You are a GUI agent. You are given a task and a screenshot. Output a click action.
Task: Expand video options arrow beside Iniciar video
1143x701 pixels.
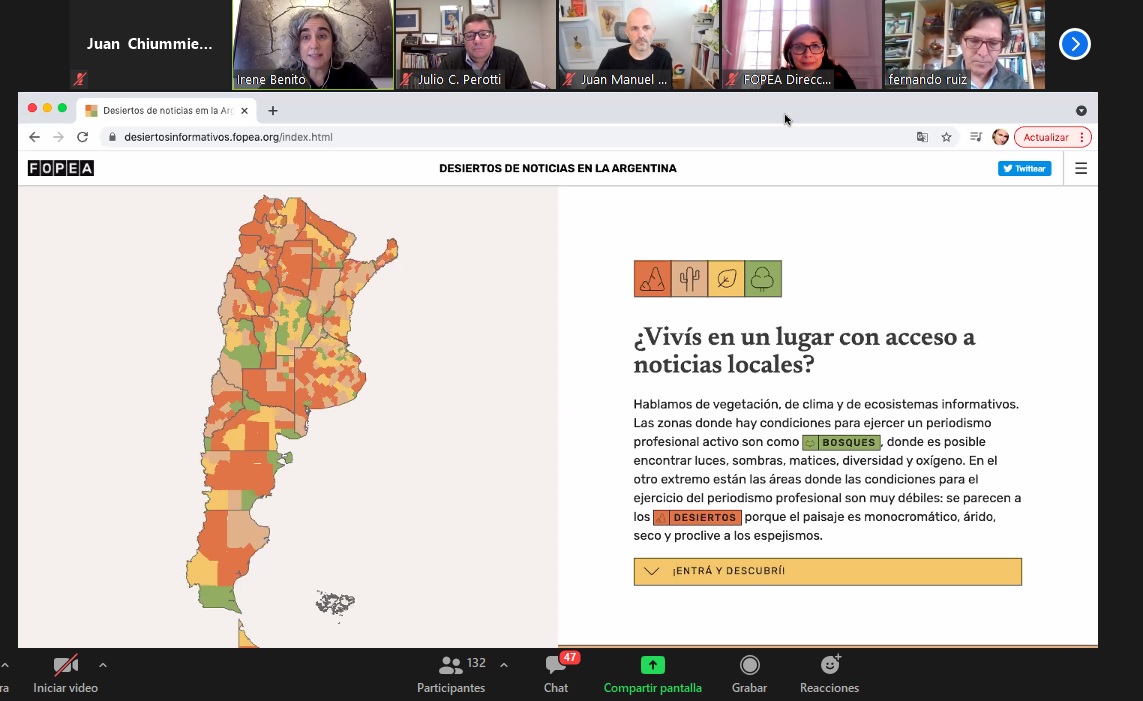[x=102, y=665]
